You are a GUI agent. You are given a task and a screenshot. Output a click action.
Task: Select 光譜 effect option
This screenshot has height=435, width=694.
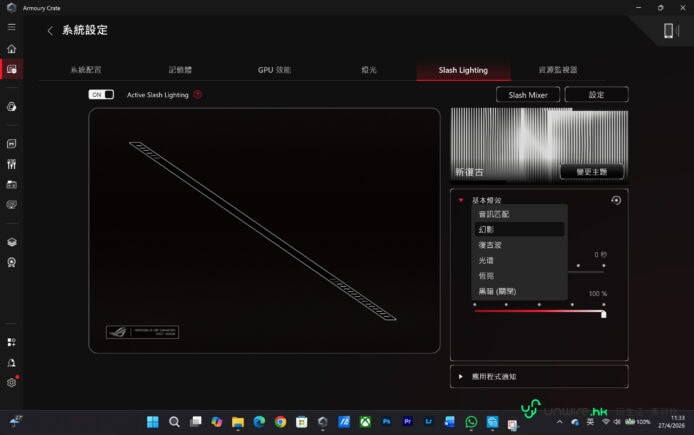coord(520,260)
